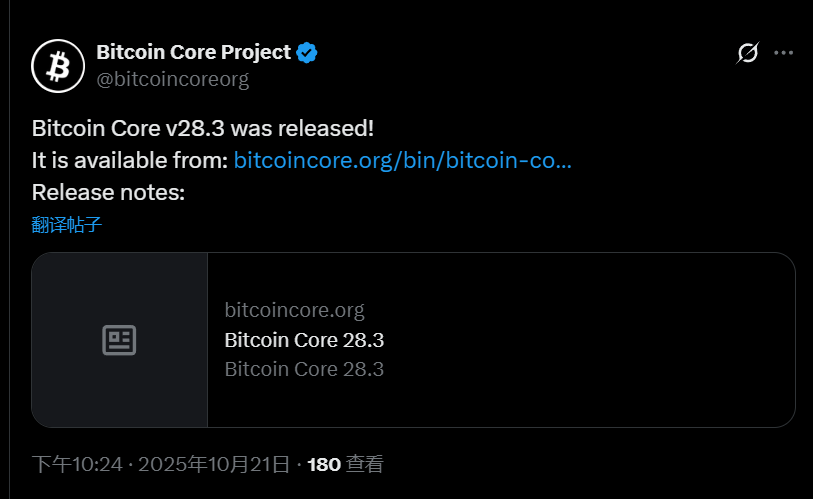Click the "Release notes:" text line
This screenshot has width=813, height=499.
point(108,192)
